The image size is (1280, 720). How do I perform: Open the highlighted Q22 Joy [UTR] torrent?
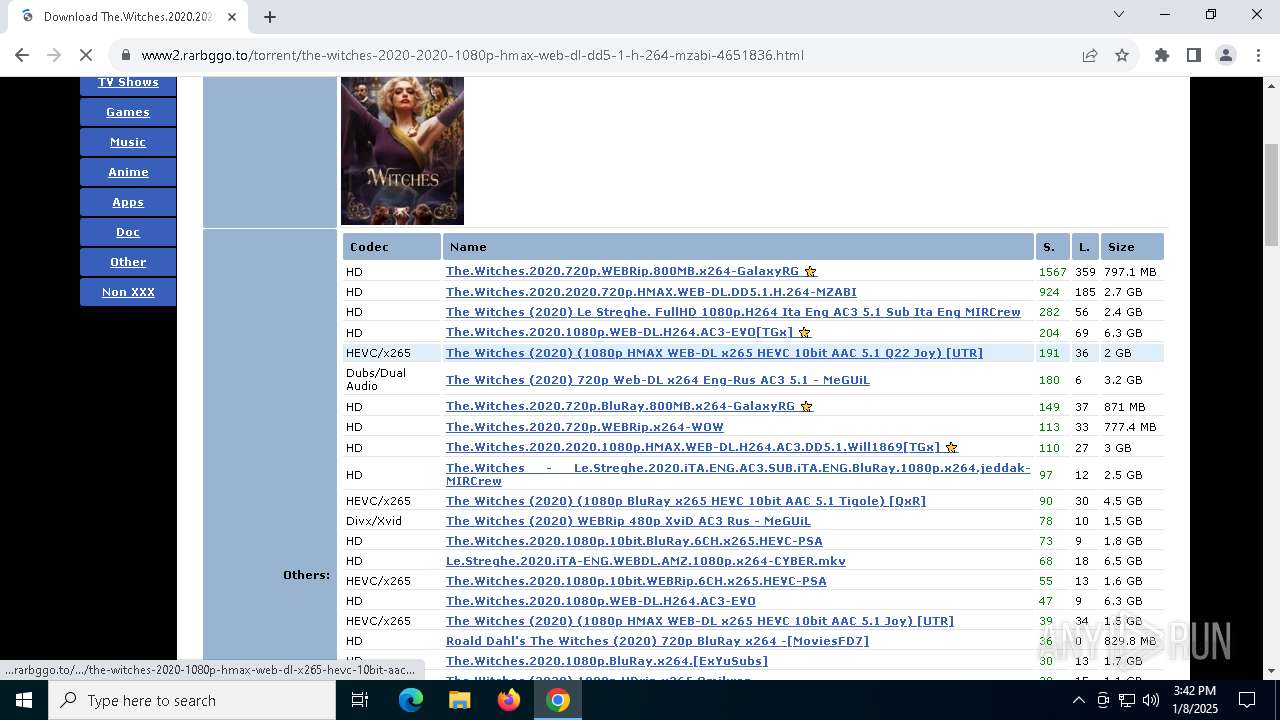coord(714,353)
